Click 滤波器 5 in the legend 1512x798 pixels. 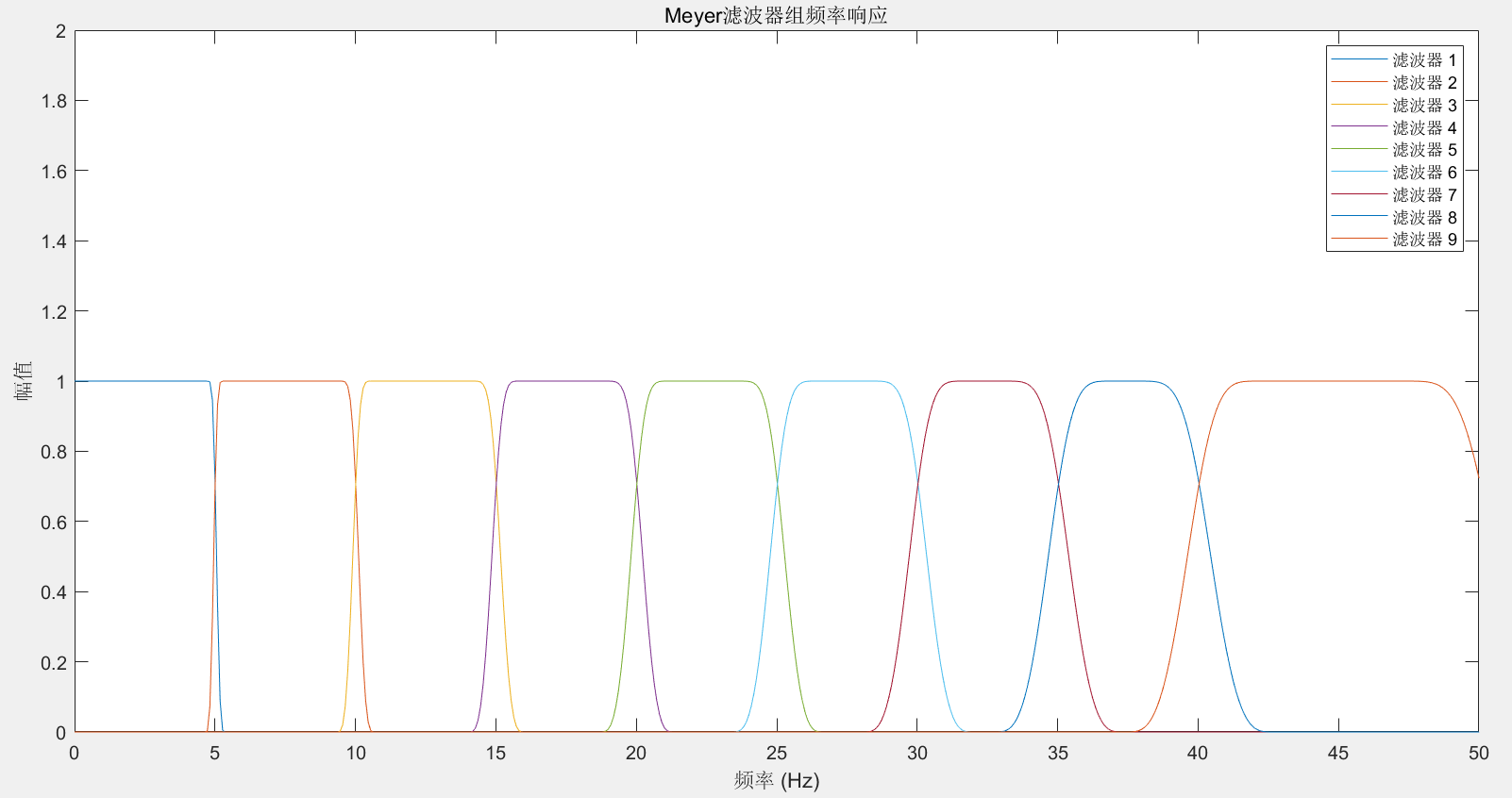(x=1423, y=150)
